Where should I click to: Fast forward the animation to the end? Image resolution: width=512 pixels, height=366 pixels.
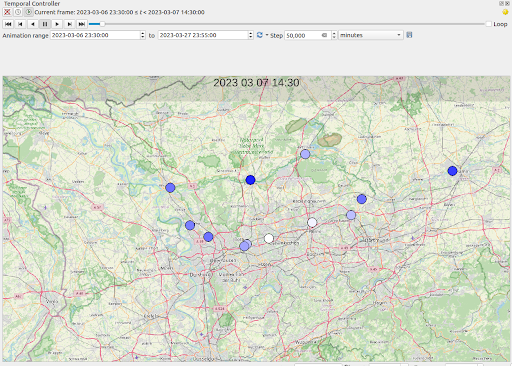(x=82, y=24)
